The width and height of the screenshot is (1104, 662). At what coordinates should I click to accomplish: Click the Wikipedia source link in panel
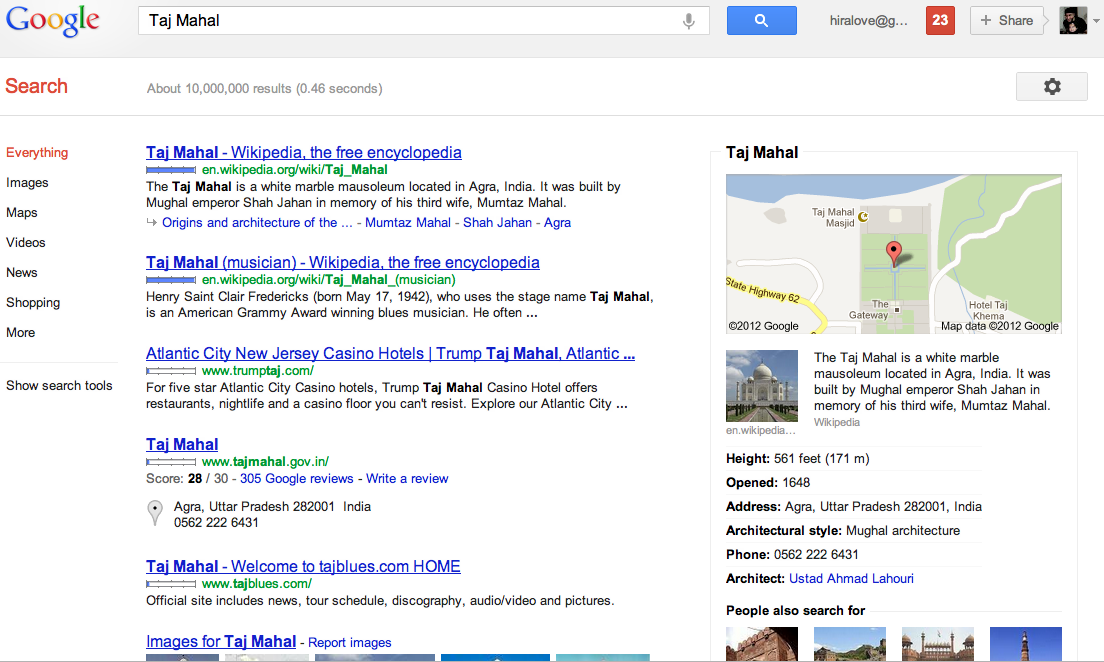836,423
